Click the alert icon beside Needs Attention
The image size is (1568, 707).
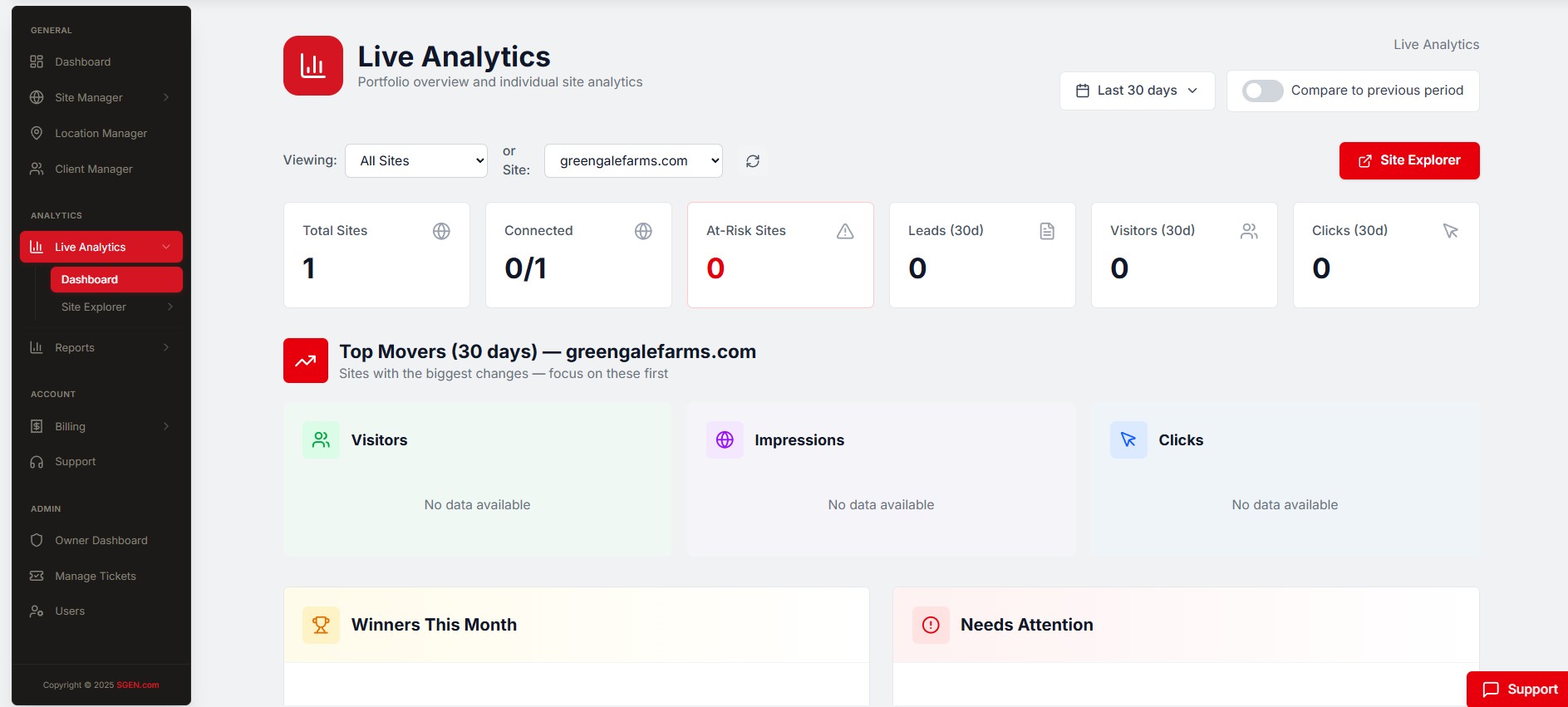click(931, 625)
